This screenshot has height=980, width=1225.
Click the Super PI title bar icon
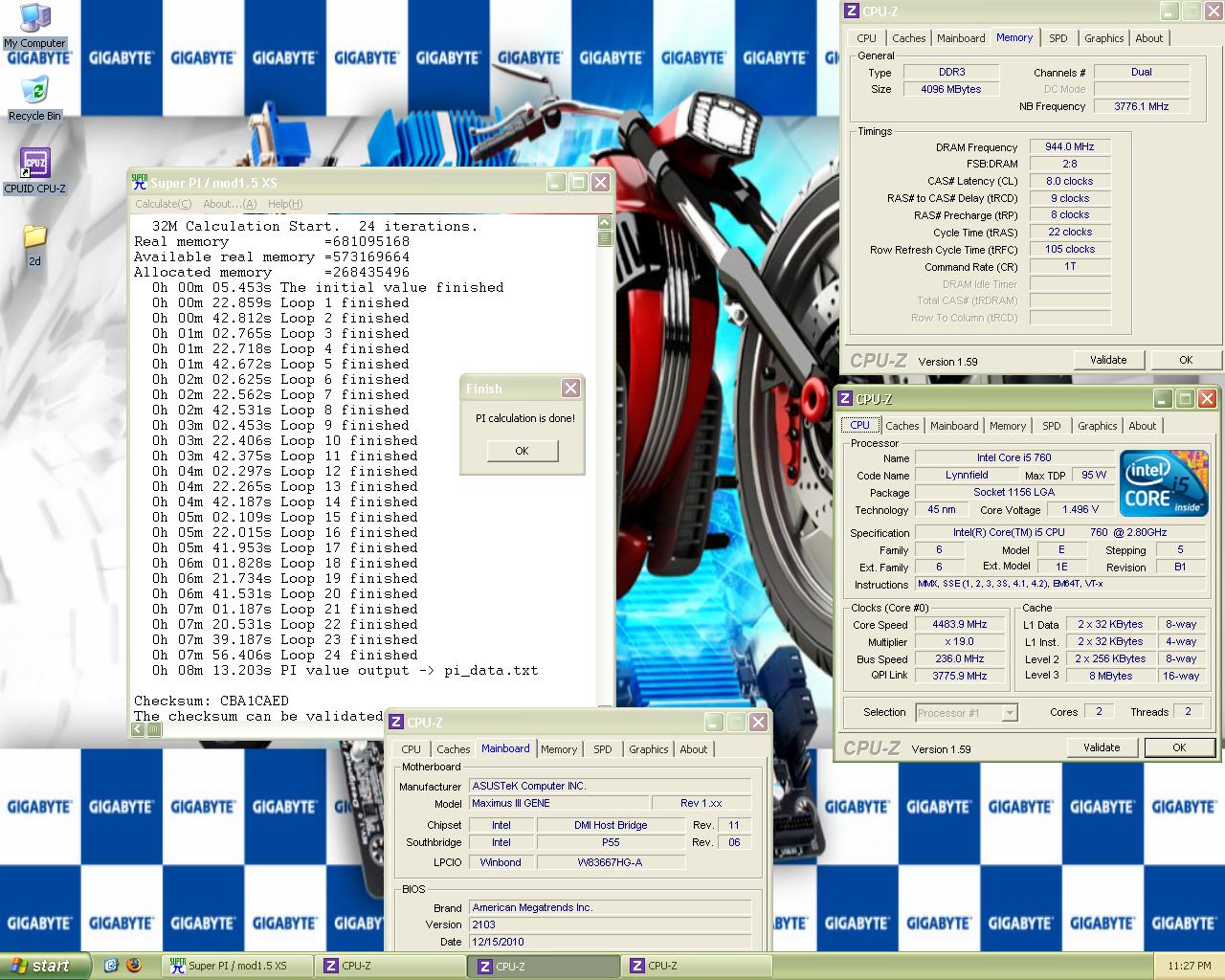point(140,182)
